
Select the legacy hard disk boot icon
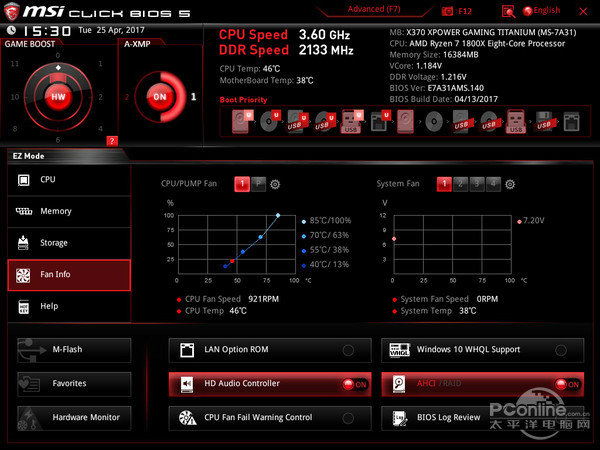pos(405,121)
